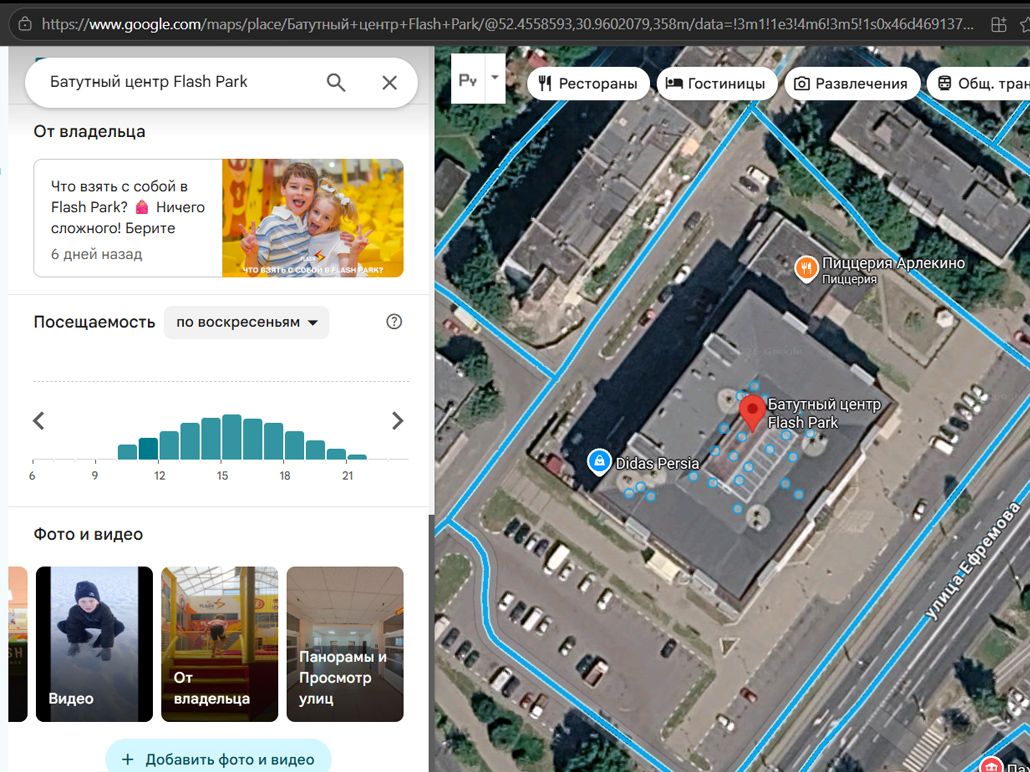
Task: Go to previous day with left chevron
Action: pyautogui.click(x=39, y=420)
